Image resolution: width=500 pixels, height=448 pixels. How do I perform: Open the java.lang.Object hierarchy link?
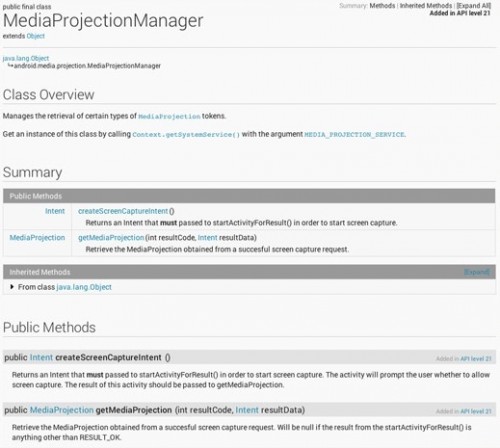pos(26,58)
